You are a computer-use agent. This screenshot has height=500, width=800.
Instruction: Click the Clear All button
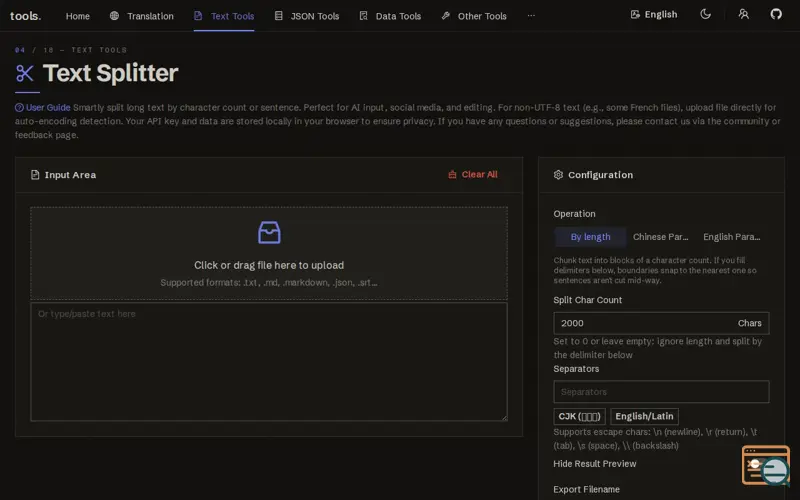click(472, 174)
